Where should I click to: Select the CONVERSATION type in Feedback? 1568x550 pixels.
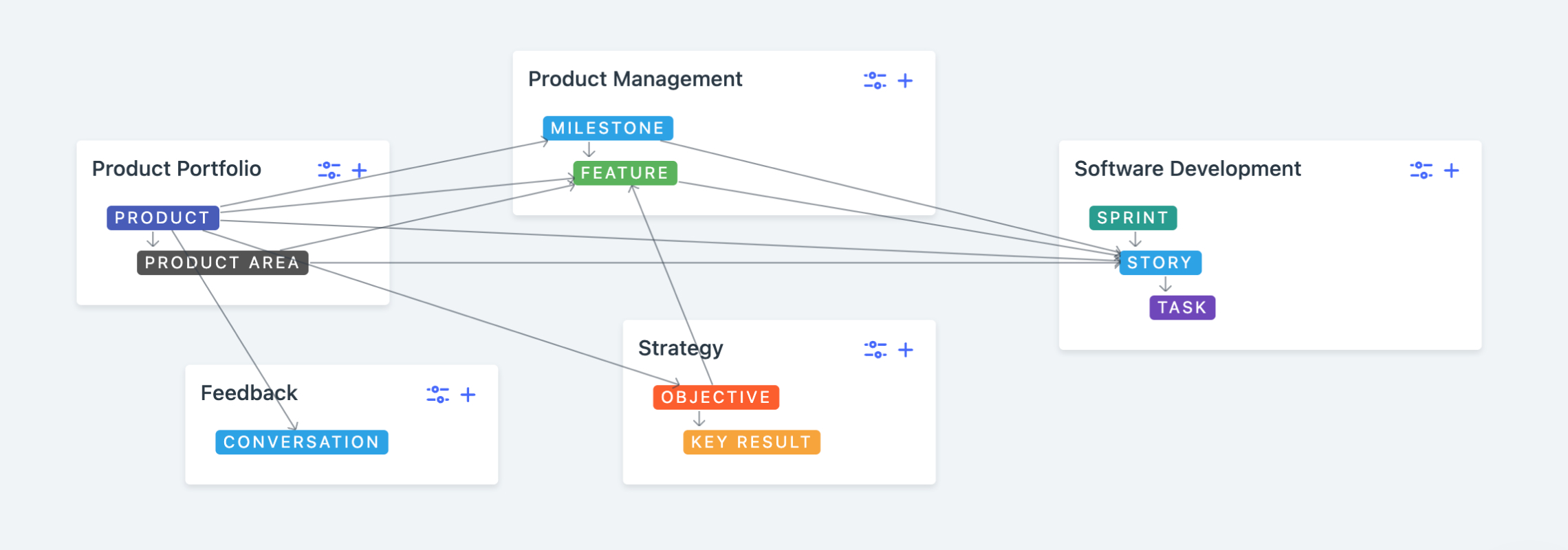click(x=302, y=442)
